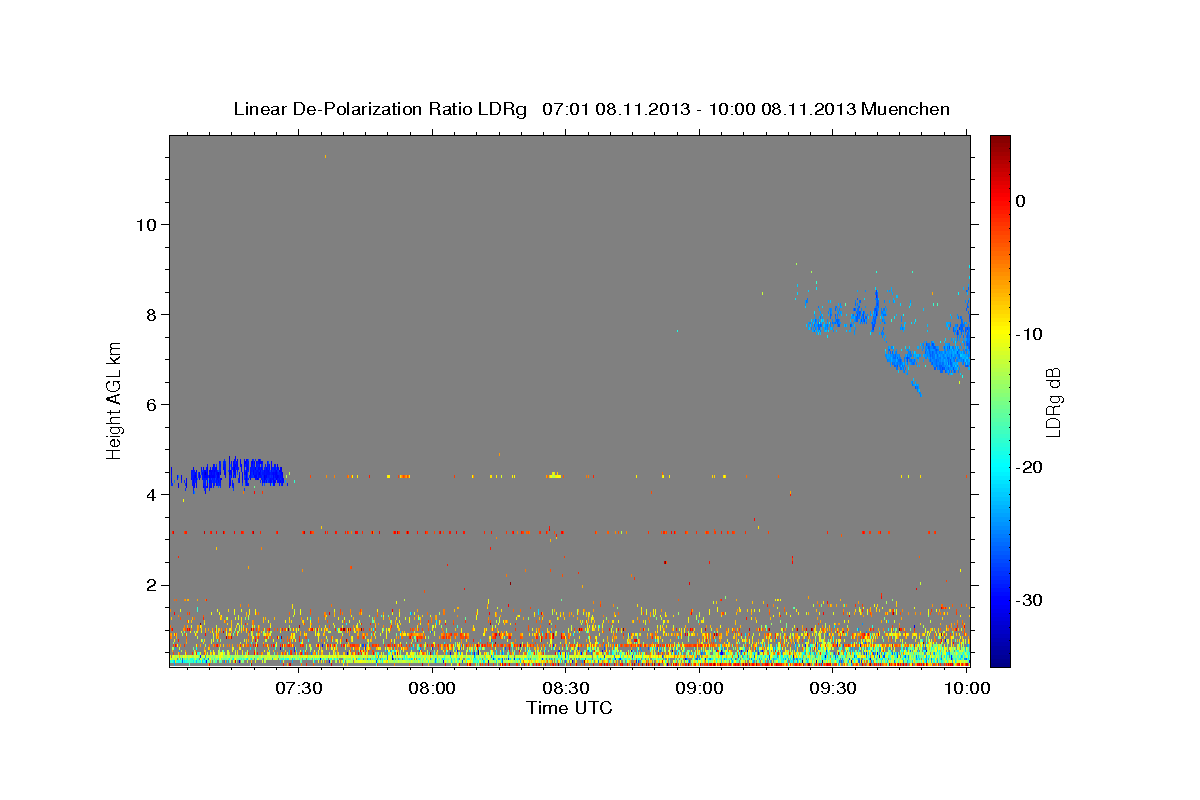Click the height tick label 2
The image size is (1200, 800).
pos(150,585)
